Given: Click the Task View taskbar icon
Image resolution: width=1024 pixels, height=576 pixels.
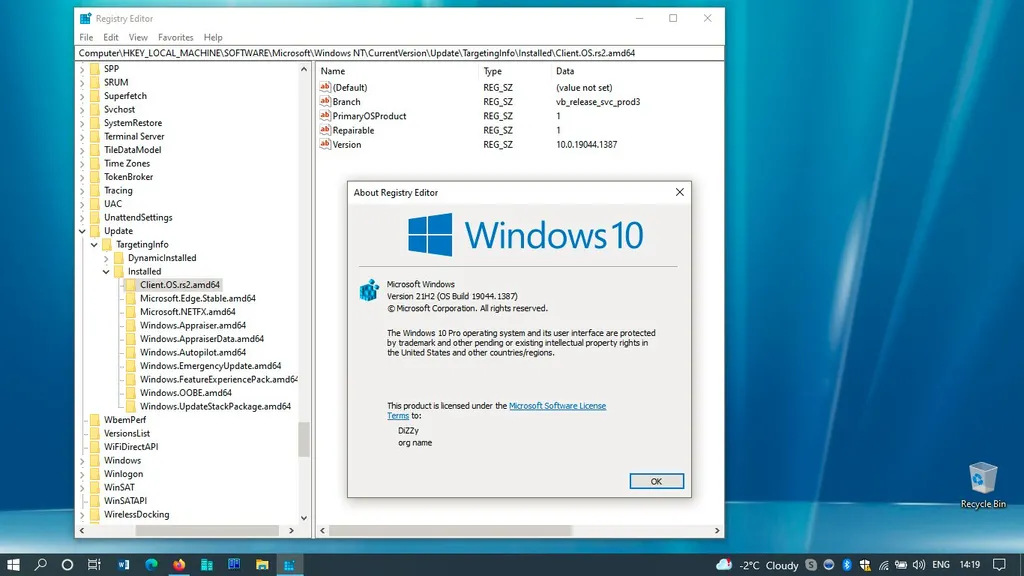Looking at the screenshot, I should (x=94, y=565).
